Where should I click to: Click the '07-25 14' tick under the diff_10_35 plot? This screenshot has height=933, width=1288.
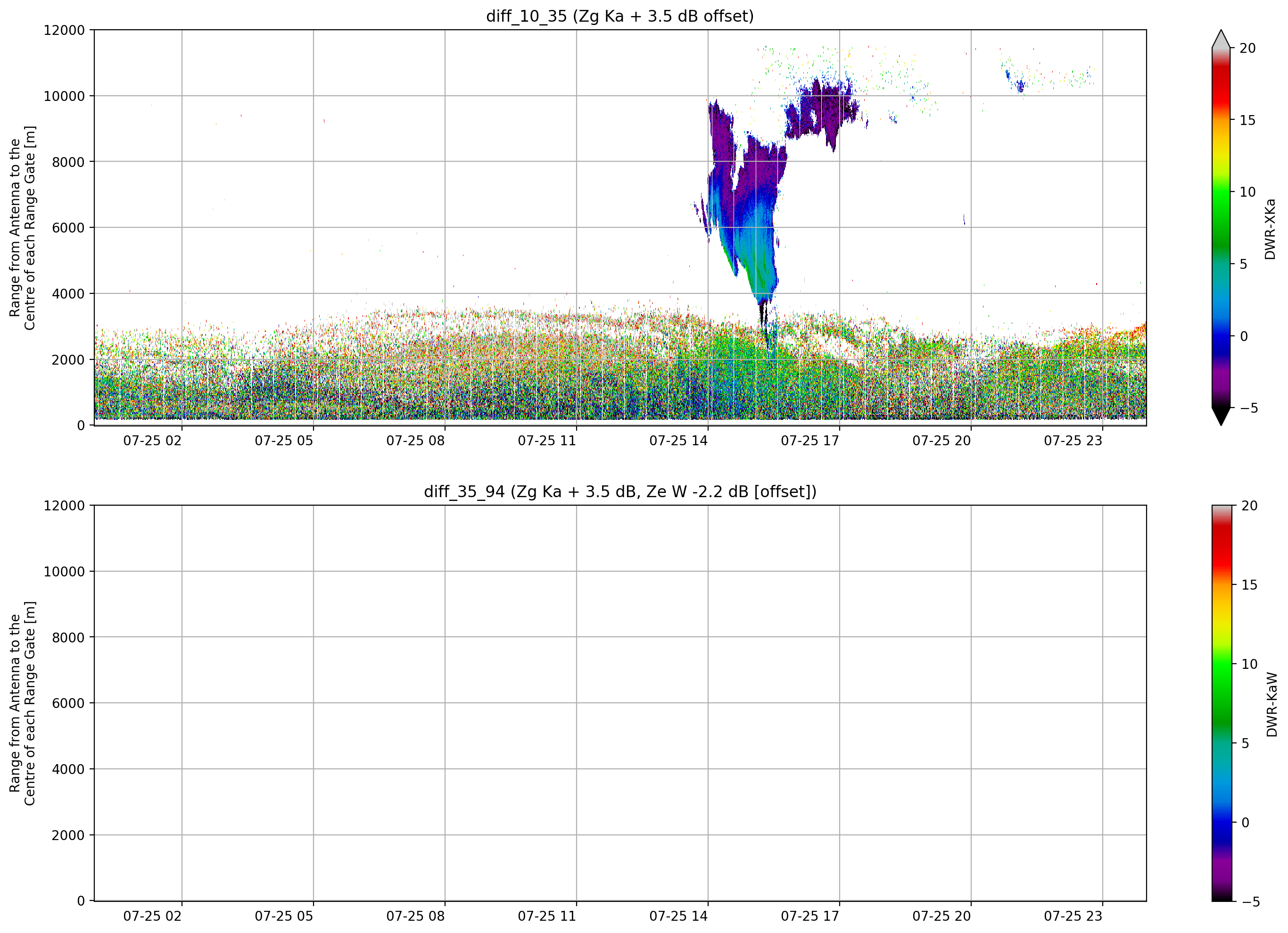tap(678, 441)
